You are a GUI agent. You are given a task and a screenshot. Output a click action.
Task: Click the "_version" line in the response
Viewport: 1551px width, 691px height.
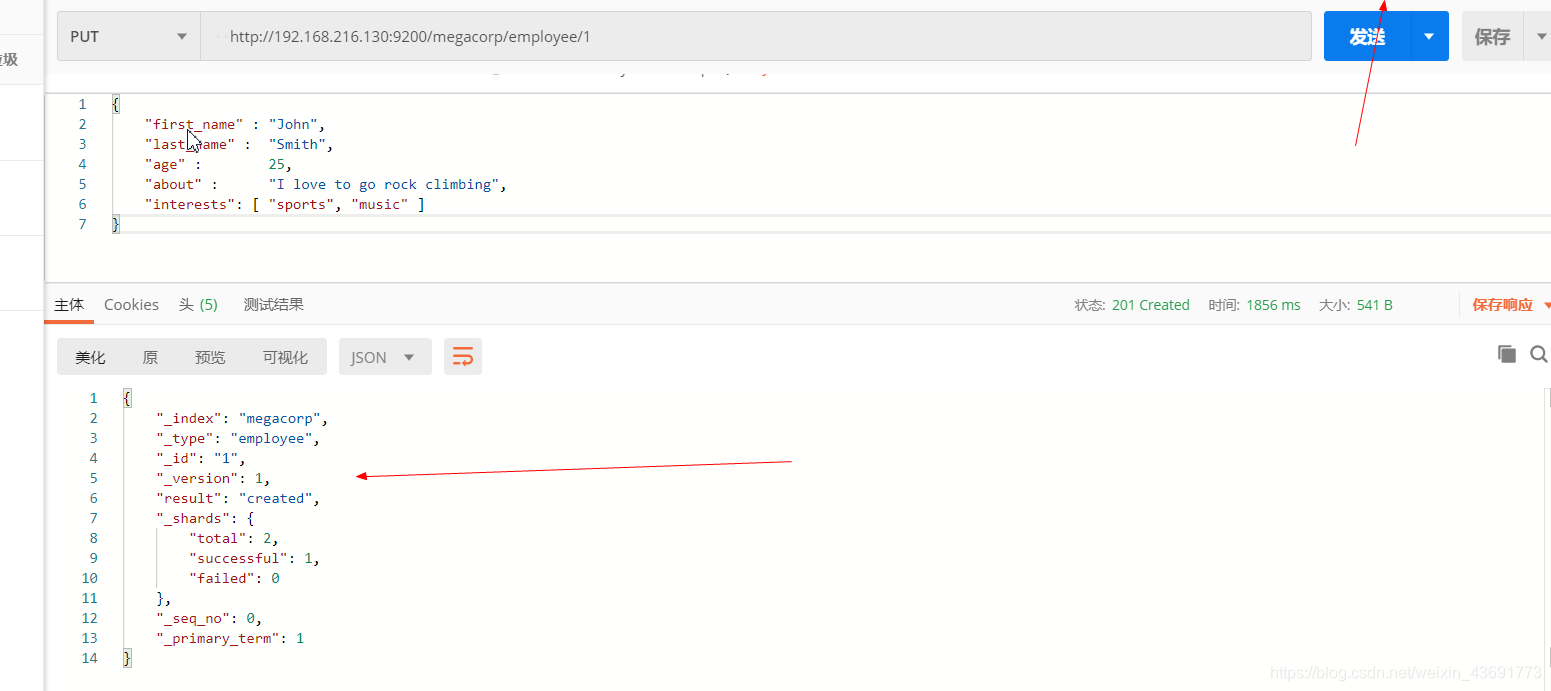click(213, 478)
